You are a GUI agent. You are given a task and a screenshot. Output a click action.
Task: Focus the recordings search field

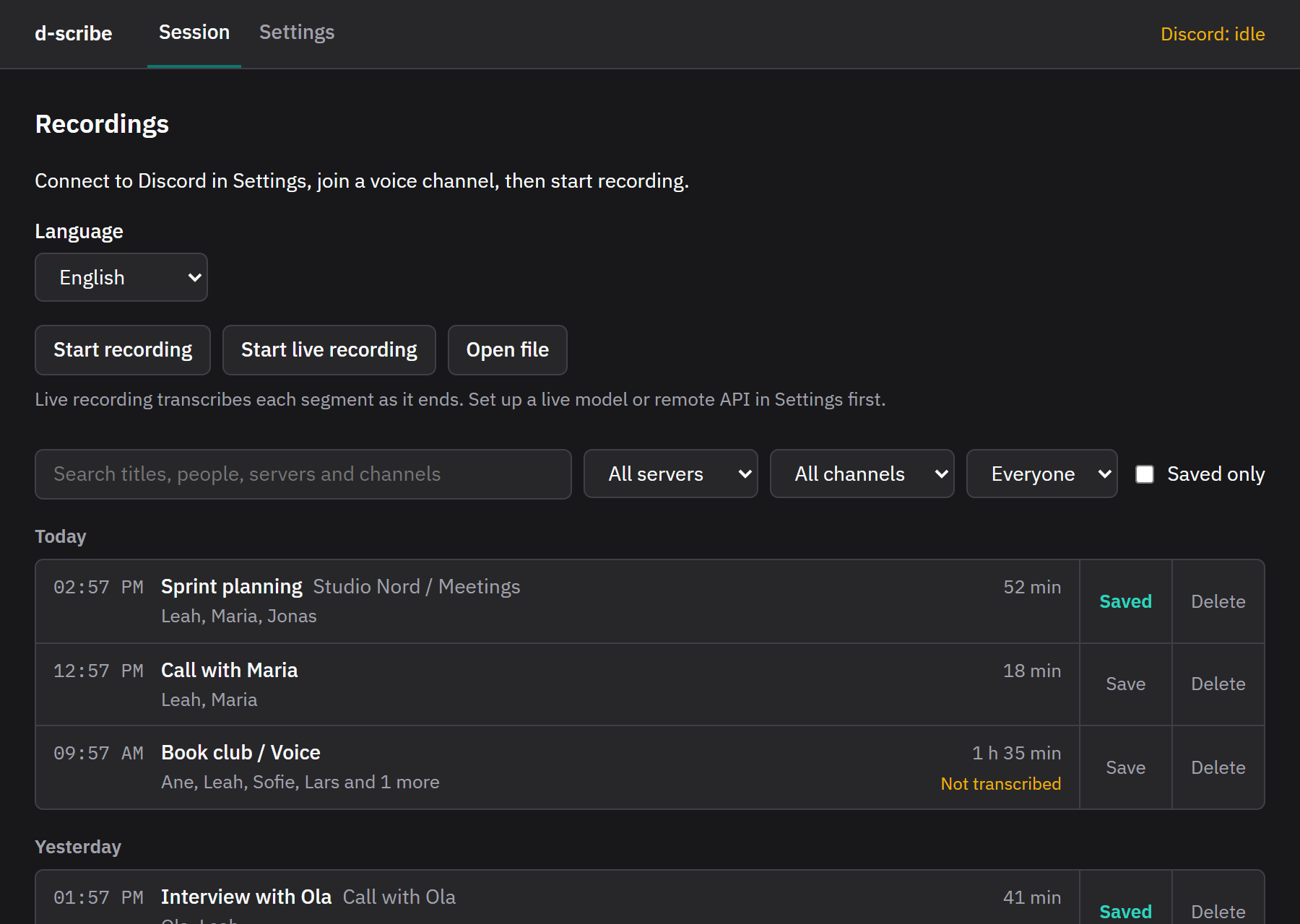[x=303, y=474]
